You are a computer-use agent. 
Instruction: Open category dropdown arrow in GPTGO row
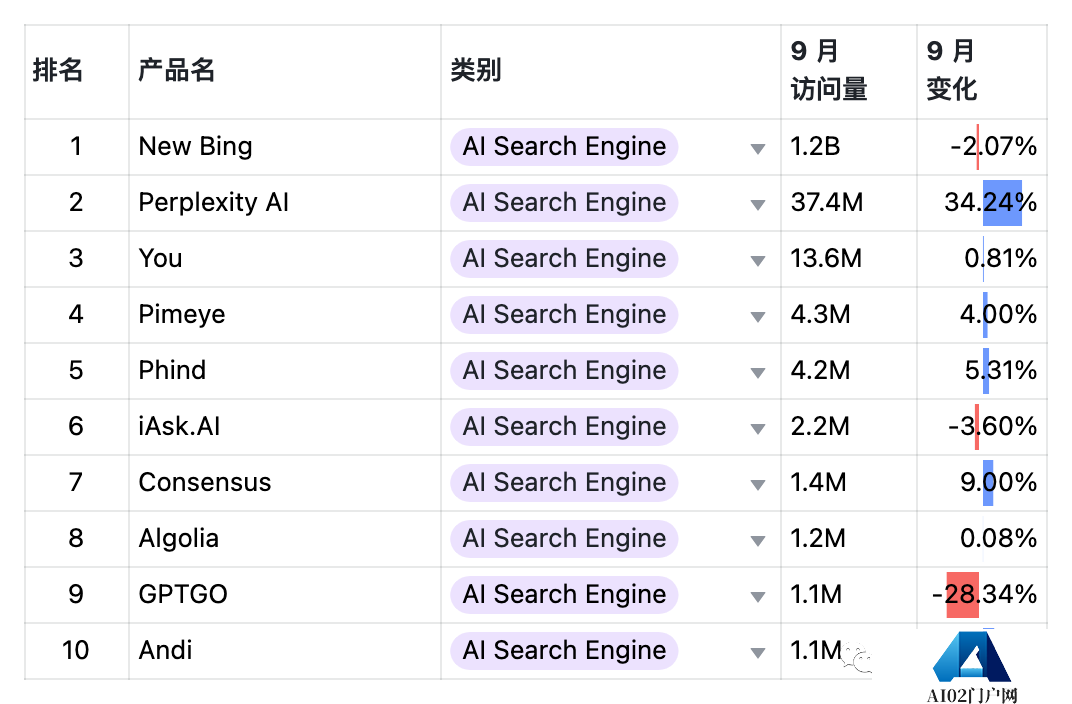(757, 597)
